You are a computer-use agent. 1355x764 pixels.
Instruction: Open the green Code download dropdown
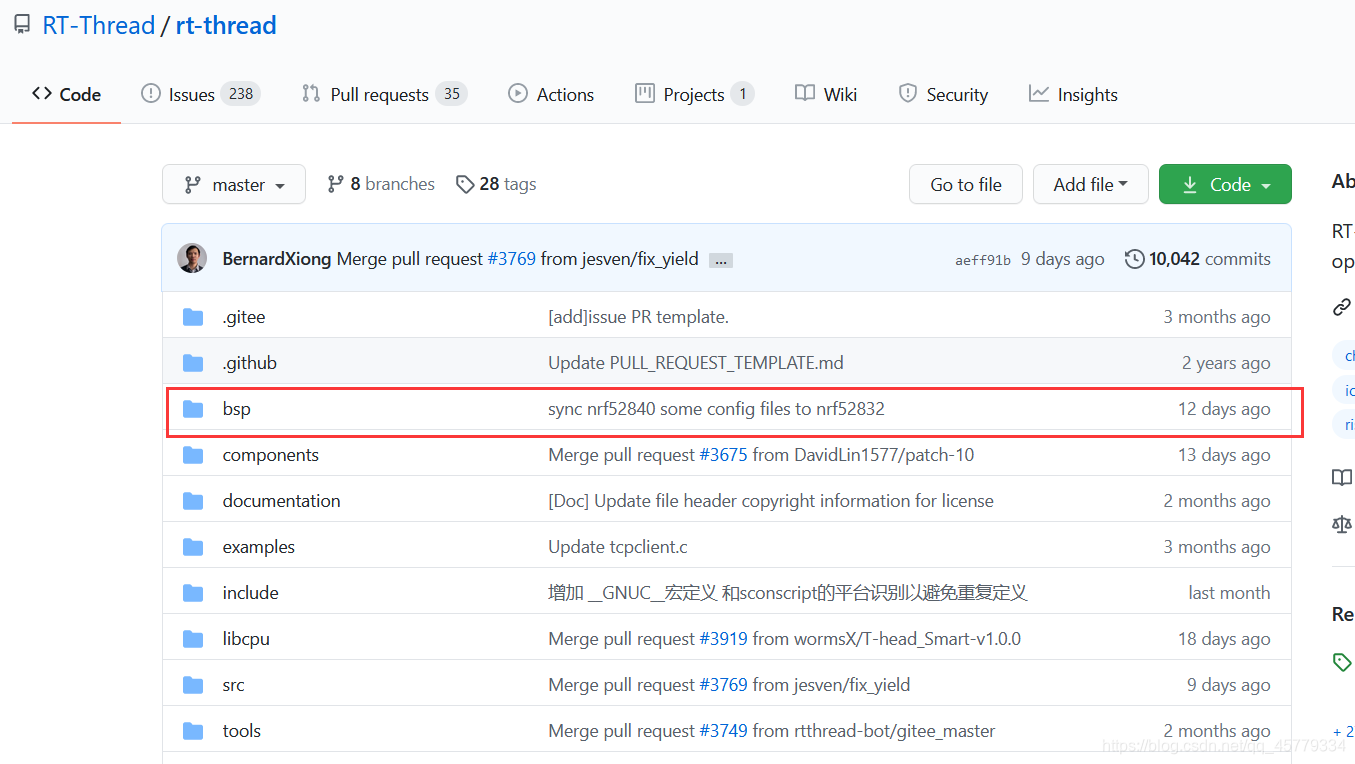(1225, 184)
